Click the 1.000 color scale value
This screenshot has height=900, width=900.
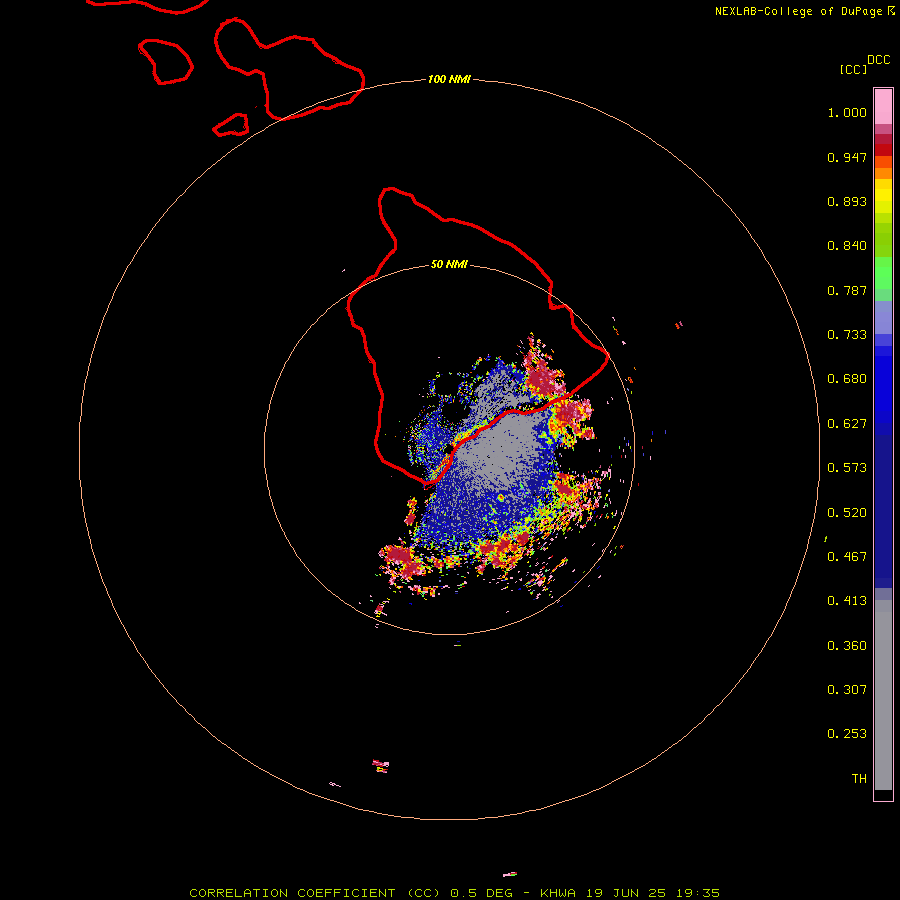coord(847,112)
